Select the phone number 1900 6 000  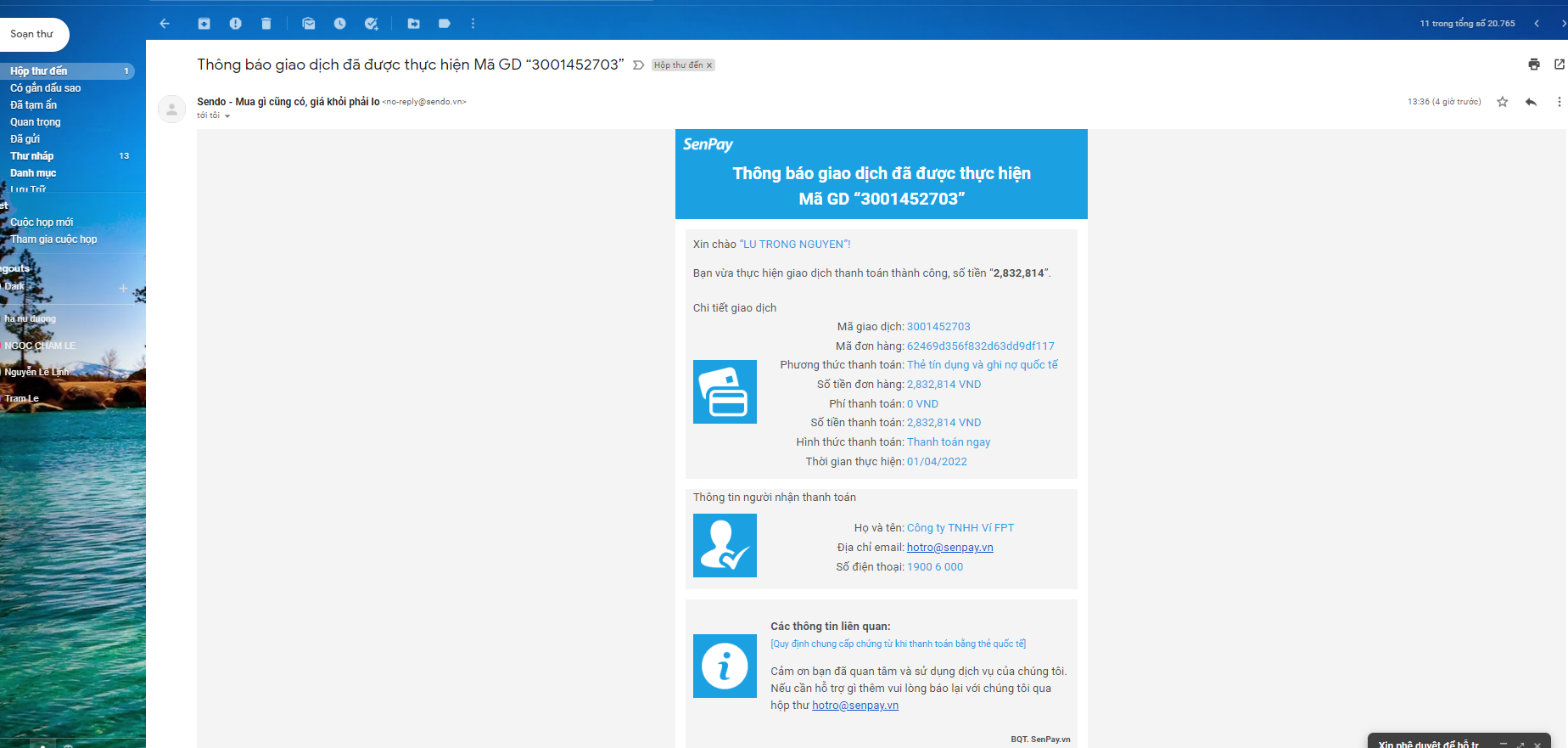[935, 567]
